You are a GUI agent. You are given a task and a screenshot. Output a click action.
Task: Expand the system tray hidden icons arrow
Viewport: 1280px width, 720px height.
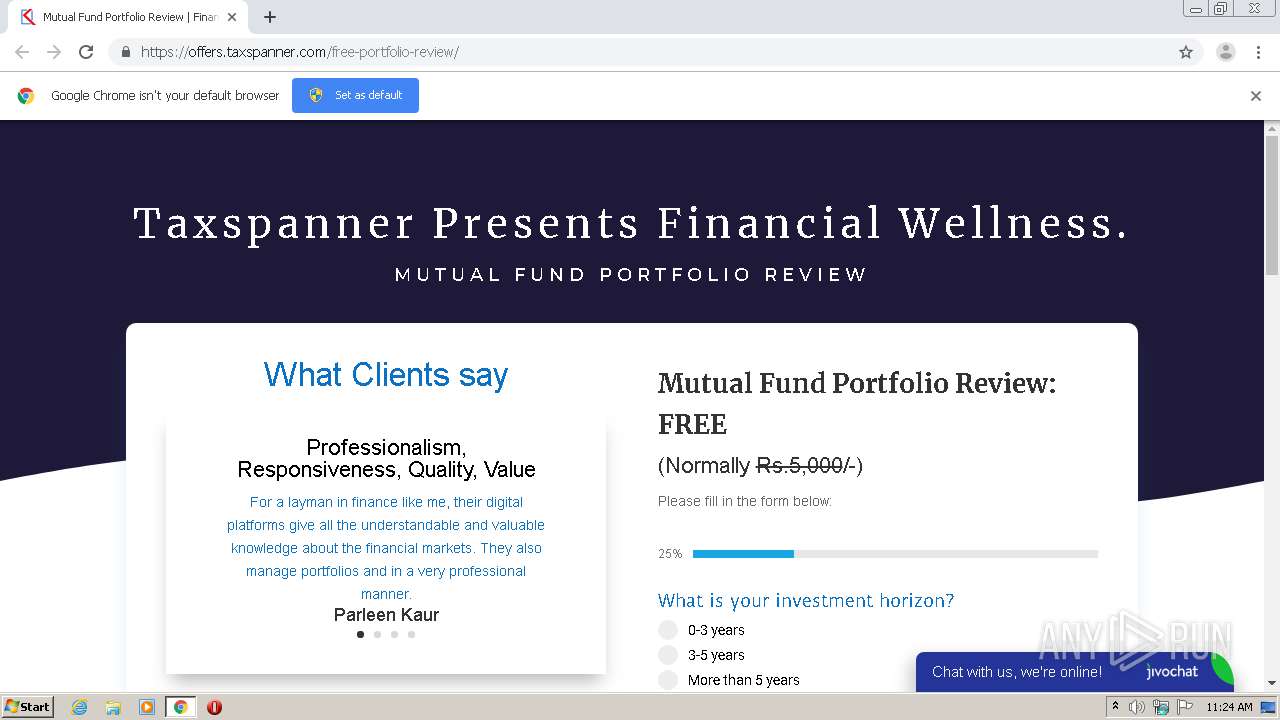coord(1115,707)
